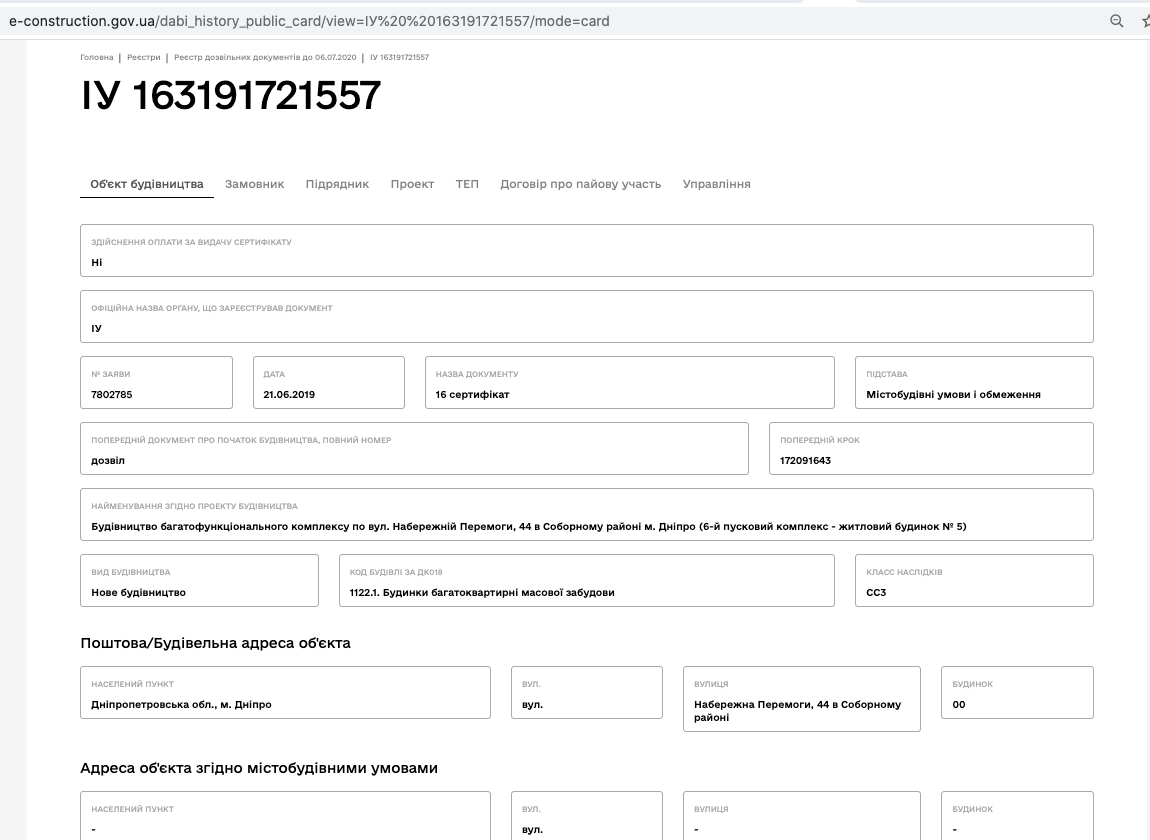Click the Поштова/Будівельна адреса об'єкта heading

pyautogui.click(x=216, y=643)
